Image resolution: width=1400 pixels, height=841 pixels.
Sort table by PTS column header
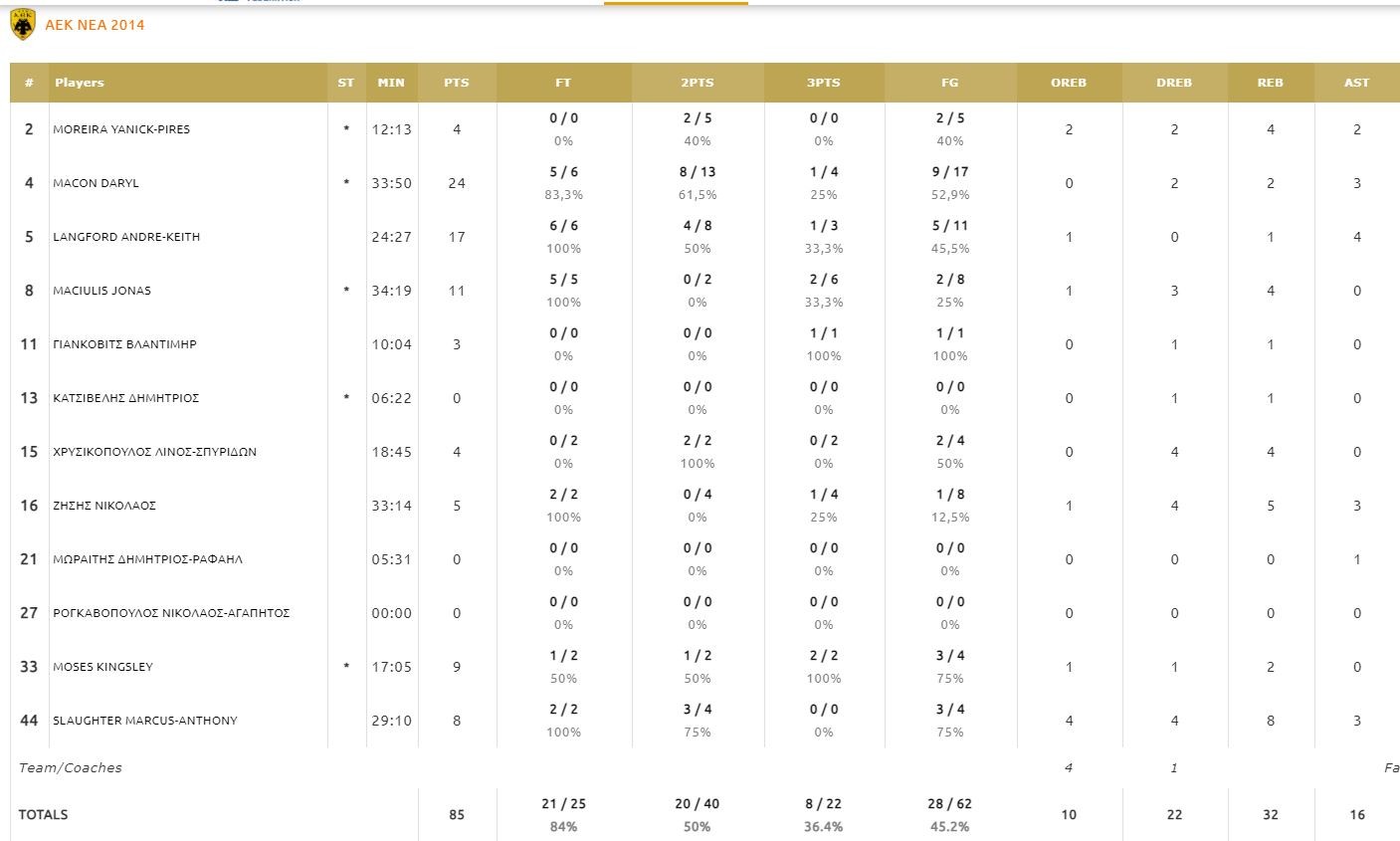coord(457,83)
